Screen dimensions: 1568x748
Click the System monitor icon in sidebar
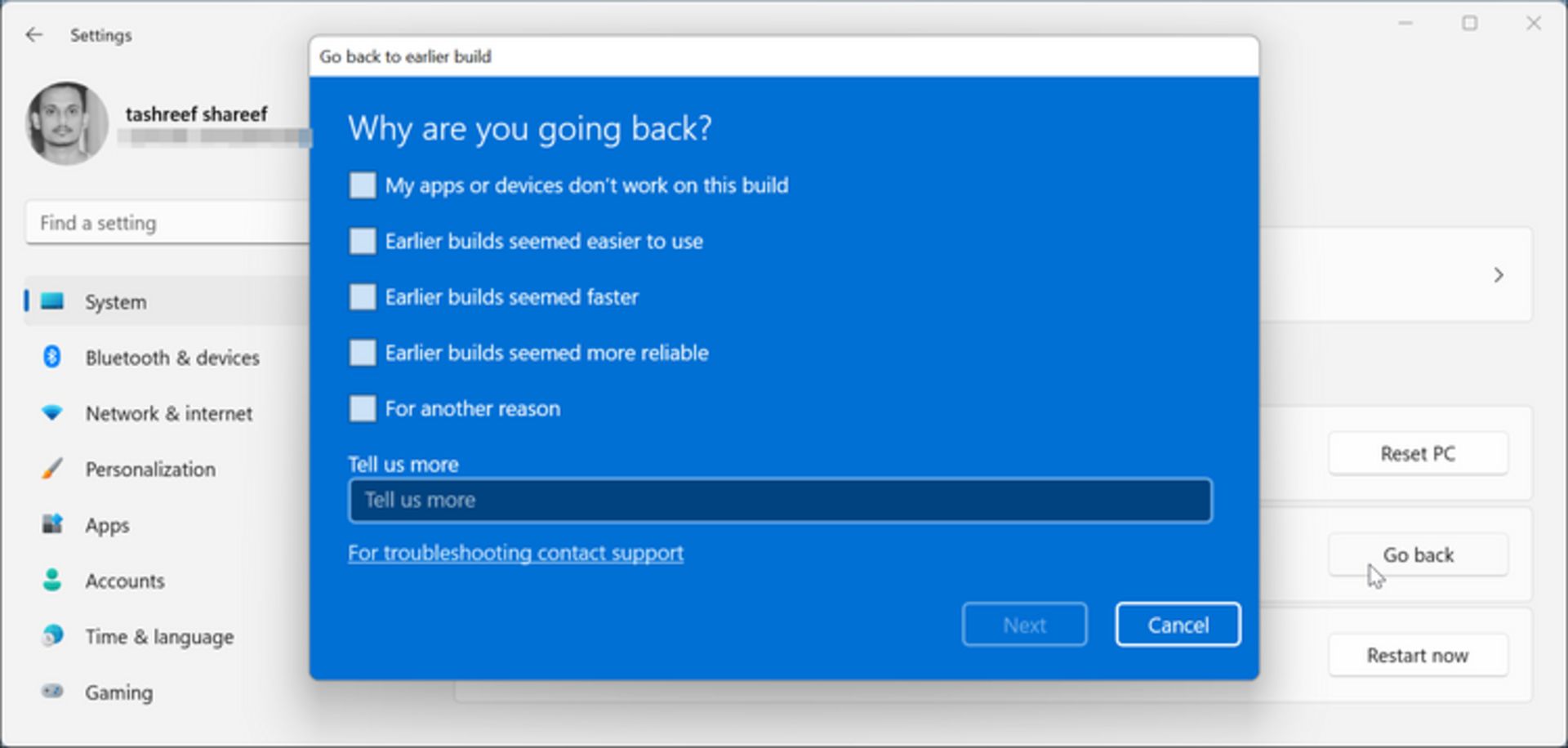coord(52,301)
